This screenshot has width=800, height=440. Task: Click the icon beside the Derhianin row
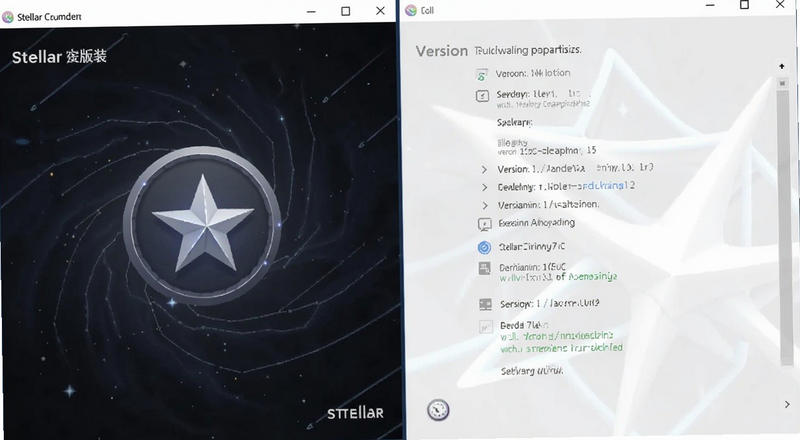(484, 268)
